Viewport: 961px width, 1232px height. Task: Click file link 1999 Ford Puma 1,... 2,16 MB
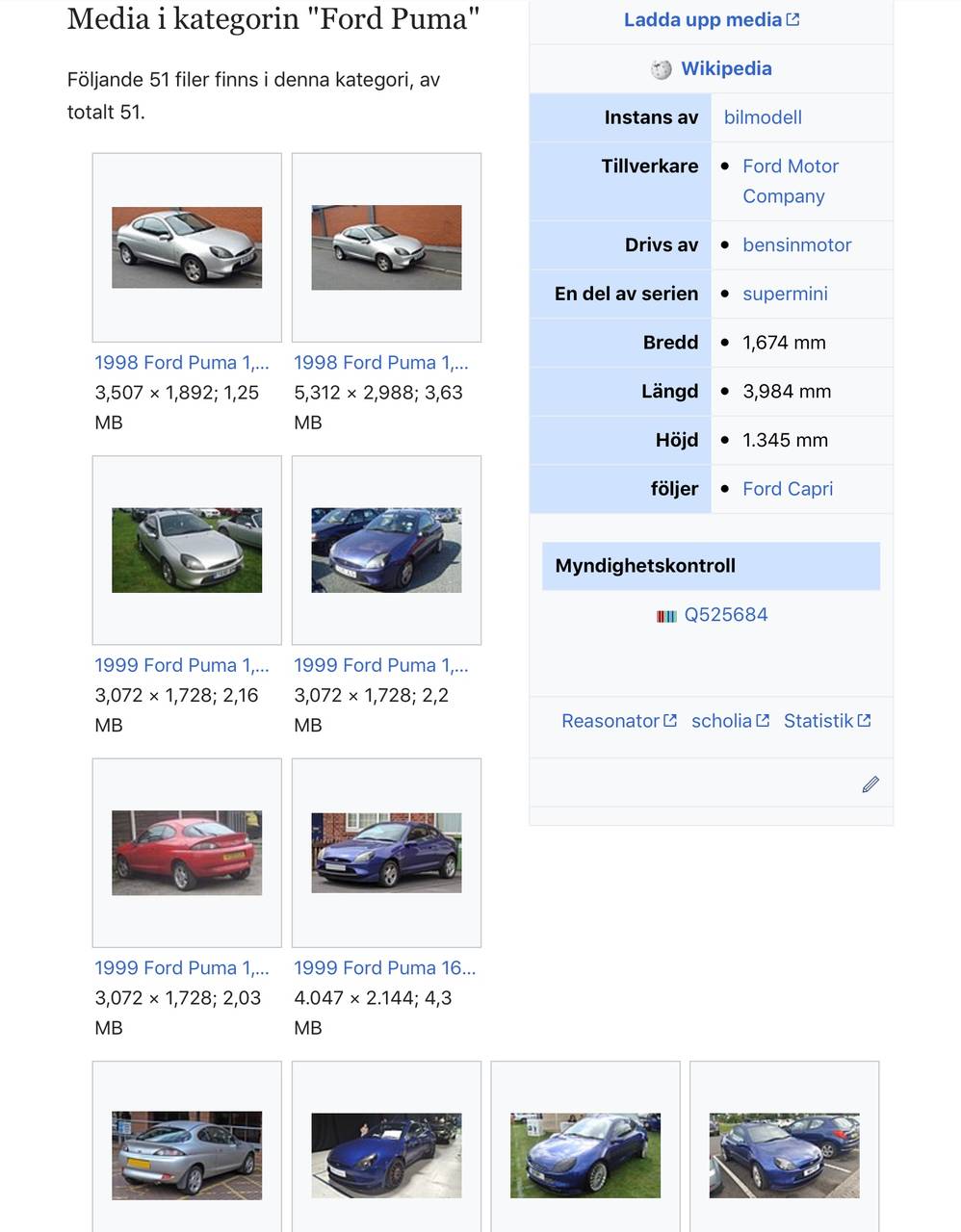click(182, 665)
